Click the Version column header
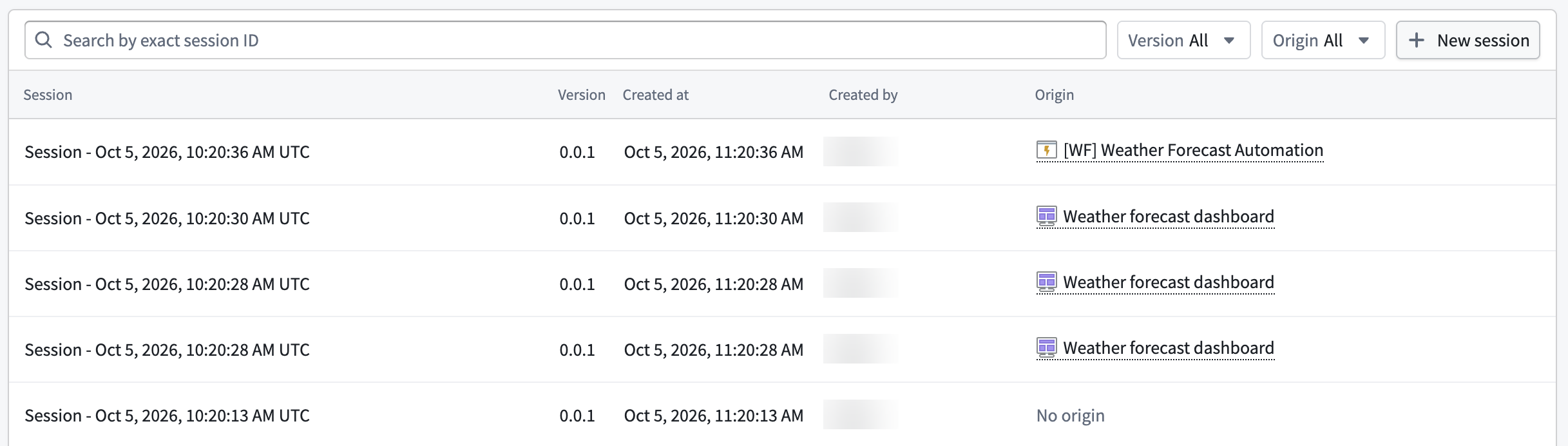Screen dimensions: 1568x446 pos(581,95)
